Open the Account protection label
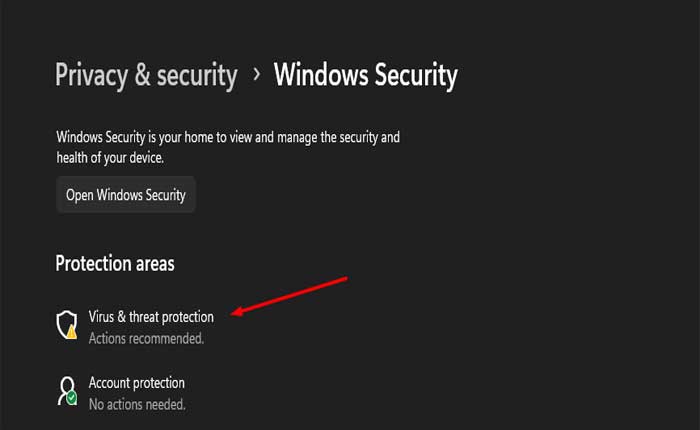 click(x=137, y=383)
